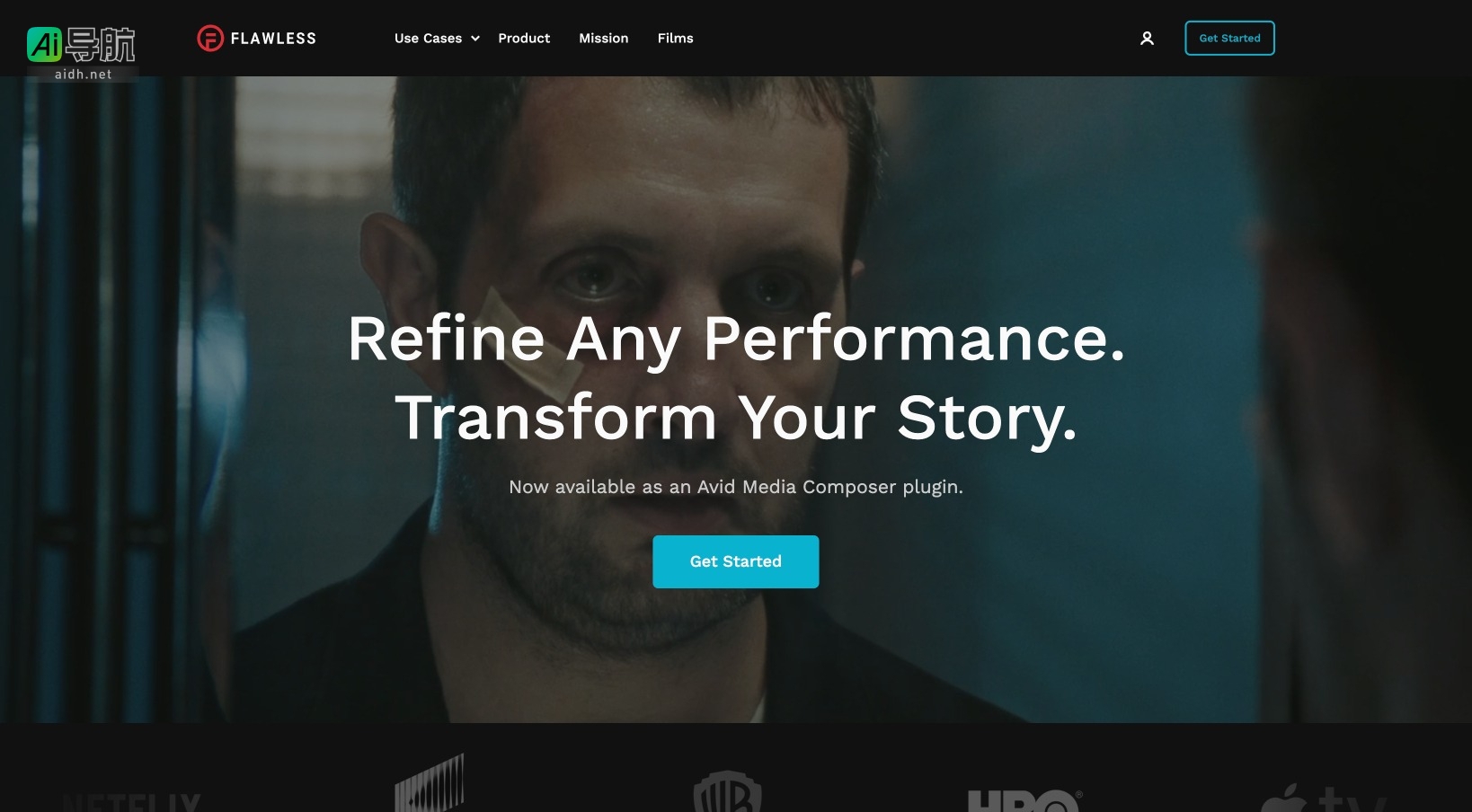Screen dimensions: 1472x812
Task: Click the Avid Media Composer plugin subtitle
Action: [736, 487]
